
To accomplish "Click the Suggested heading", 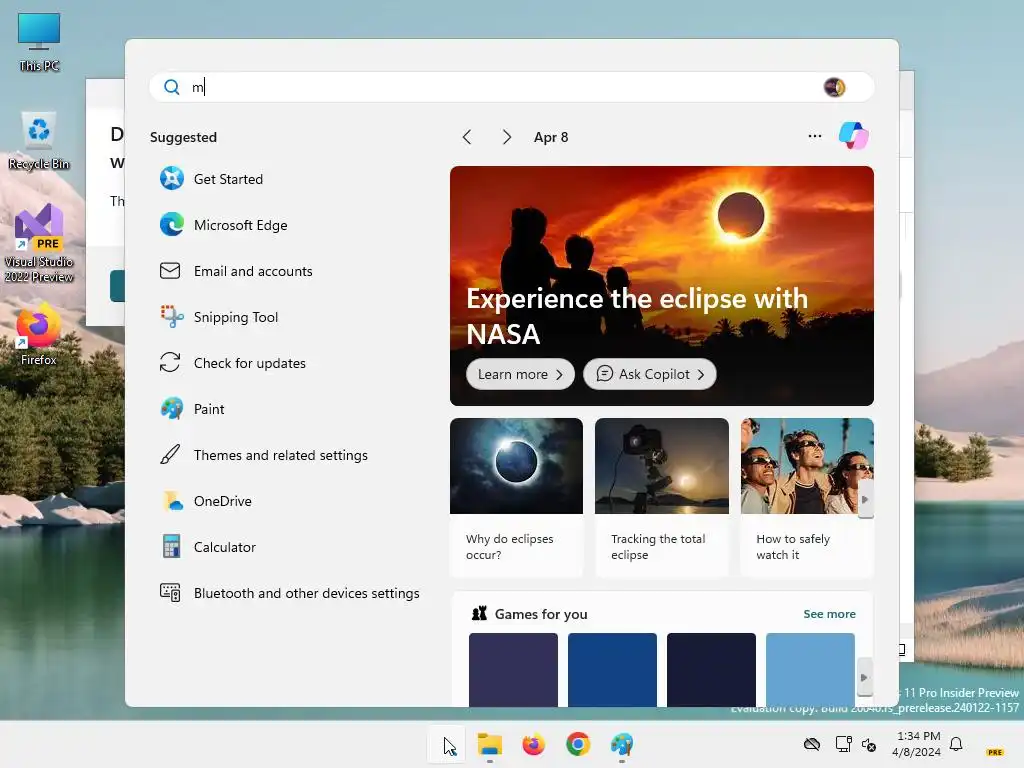I will point(184,137).
